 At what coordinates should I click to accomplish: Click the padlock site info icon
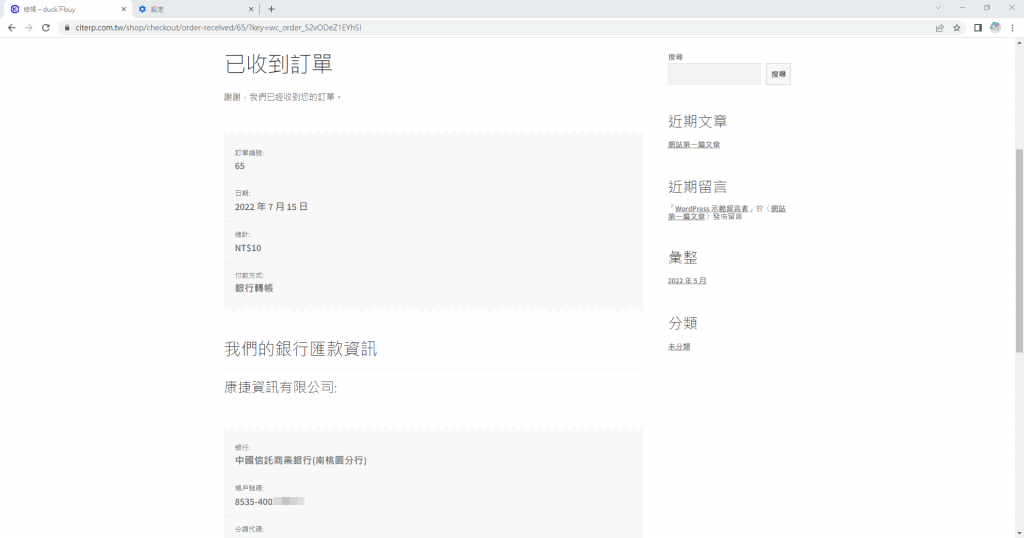(x=66, y=28)
